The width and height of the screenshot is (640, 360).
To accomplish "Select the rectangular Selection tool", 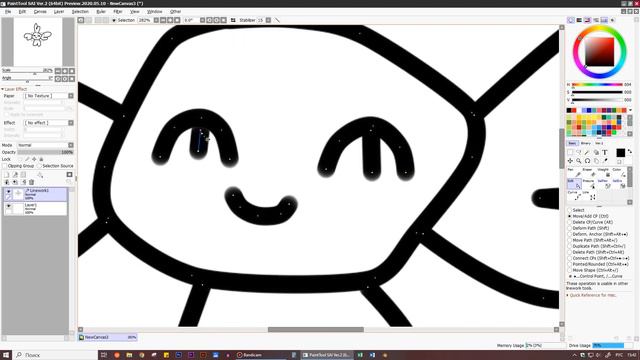I will pos(570,152).
